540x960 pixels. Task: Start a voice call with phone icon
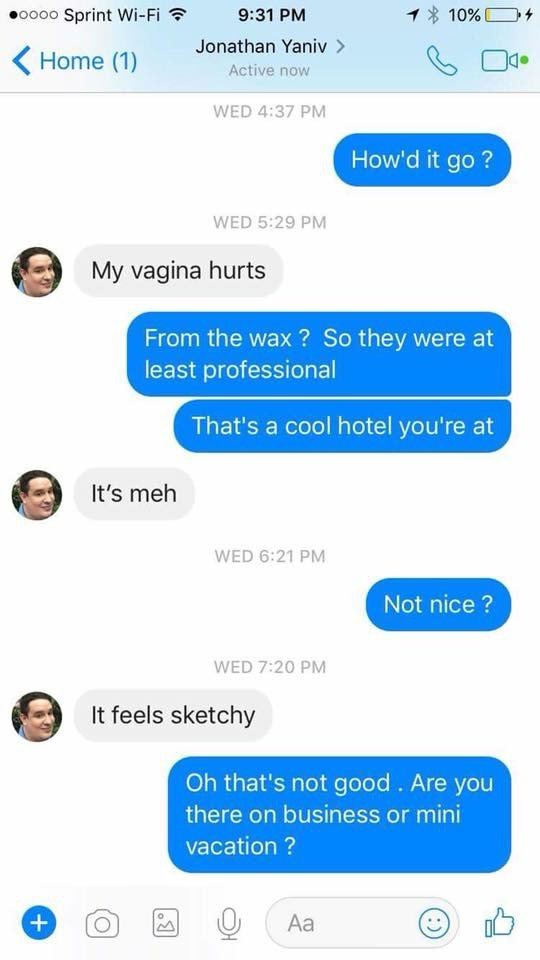442,61
